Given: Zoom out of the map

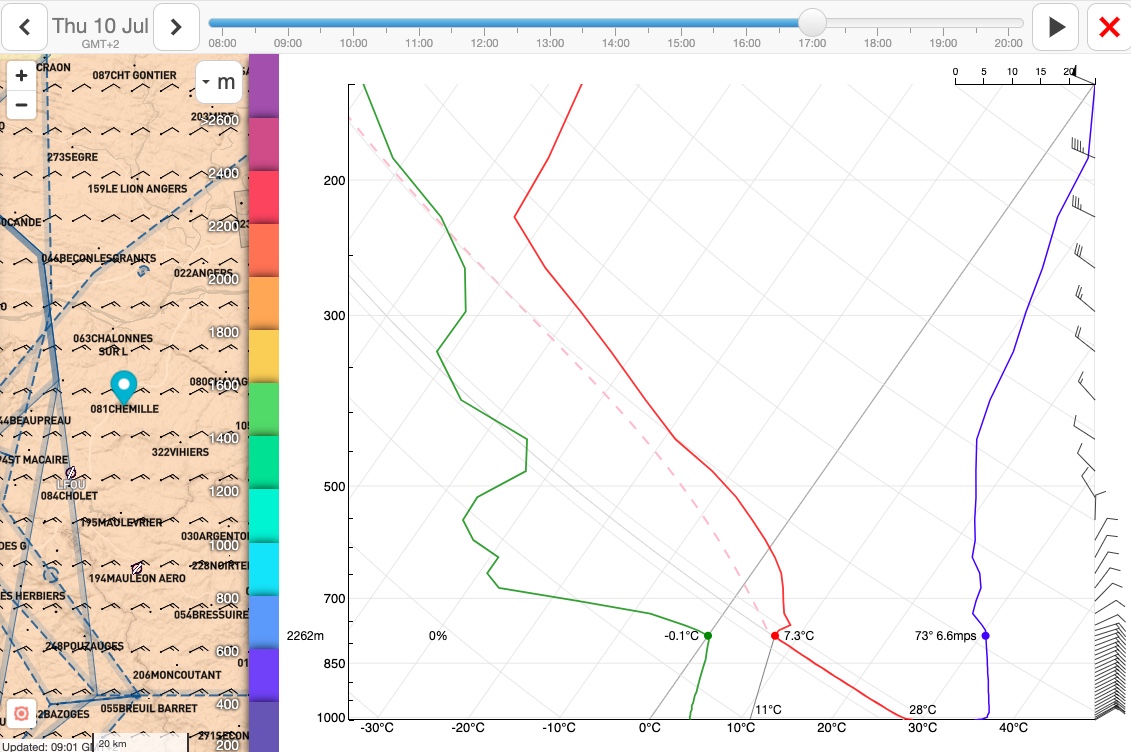Looking at the screenshot, I should [x=21, y=104].
